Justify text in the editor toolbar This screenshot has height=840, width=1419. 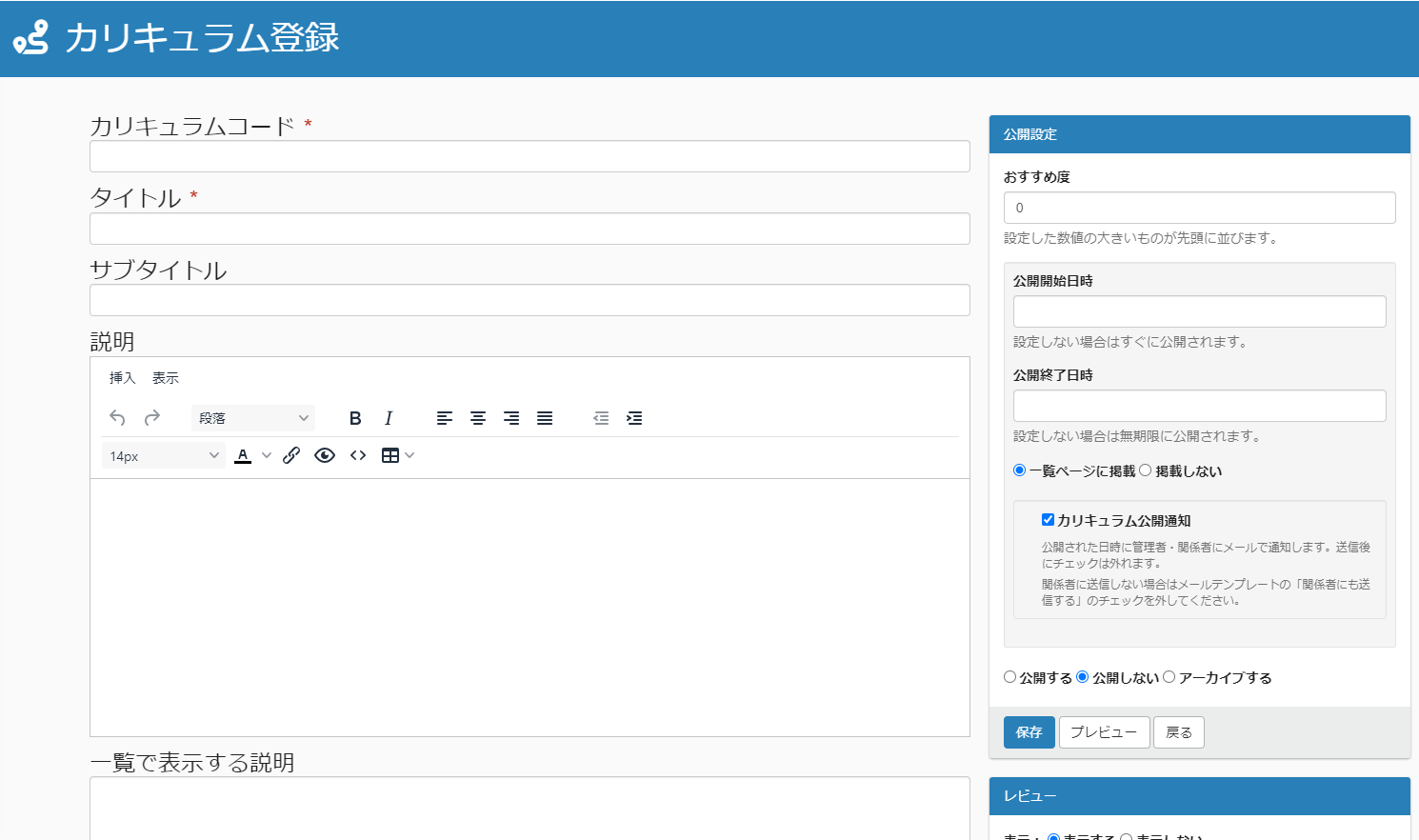click(x=545, y=418)
